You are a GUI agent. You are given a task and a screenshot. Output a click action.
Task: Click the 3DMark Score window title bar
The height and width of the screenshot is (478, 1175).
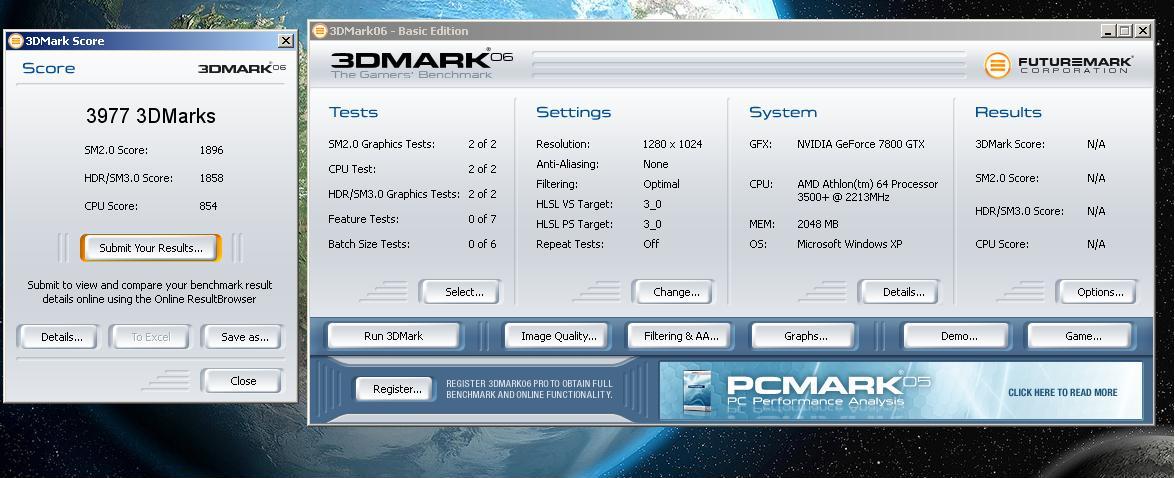click(150, 40)
